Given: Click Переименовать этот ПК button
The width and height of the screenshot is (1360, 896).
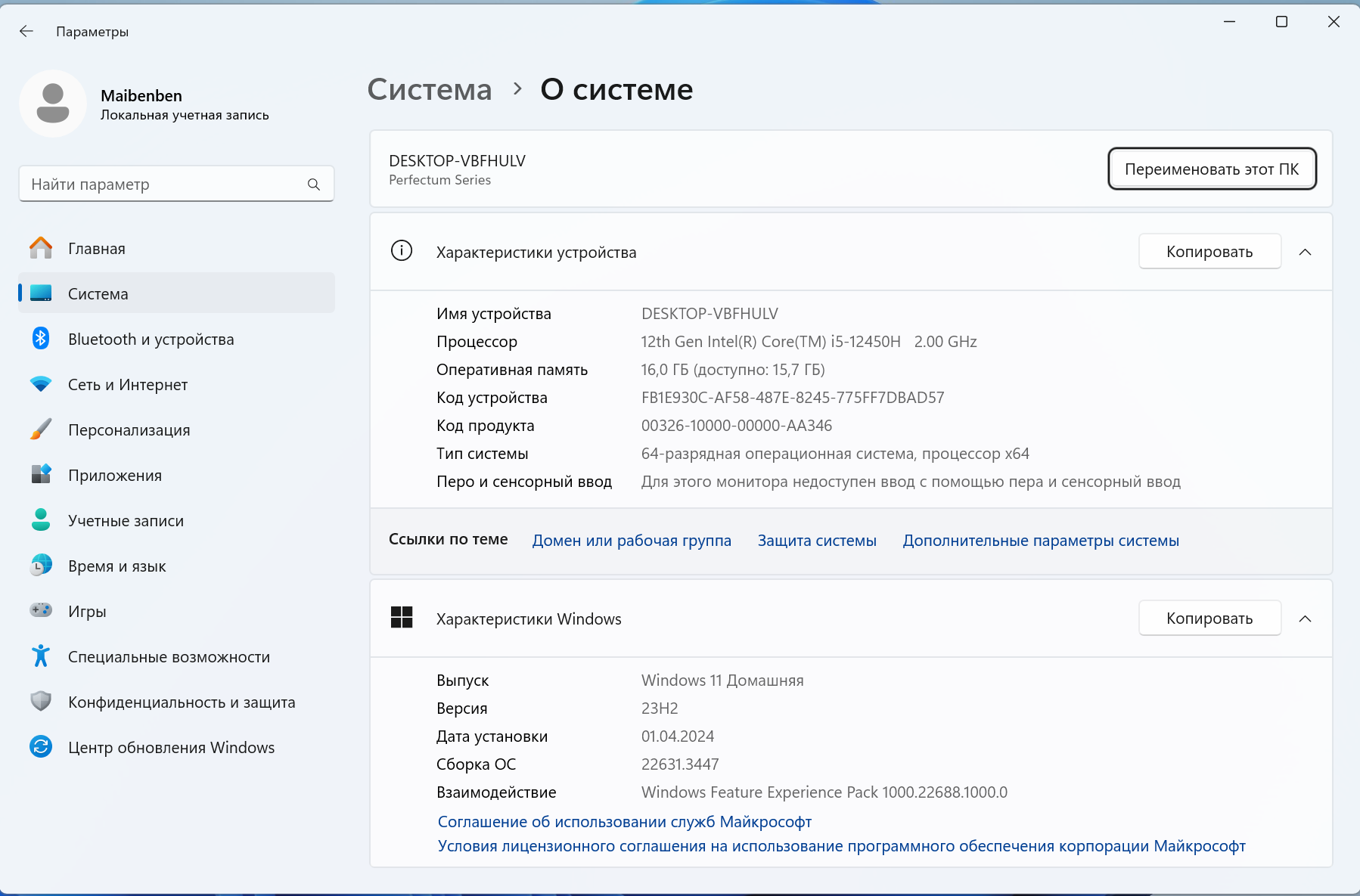Looking at the screenshot, I should (1212, 169).
